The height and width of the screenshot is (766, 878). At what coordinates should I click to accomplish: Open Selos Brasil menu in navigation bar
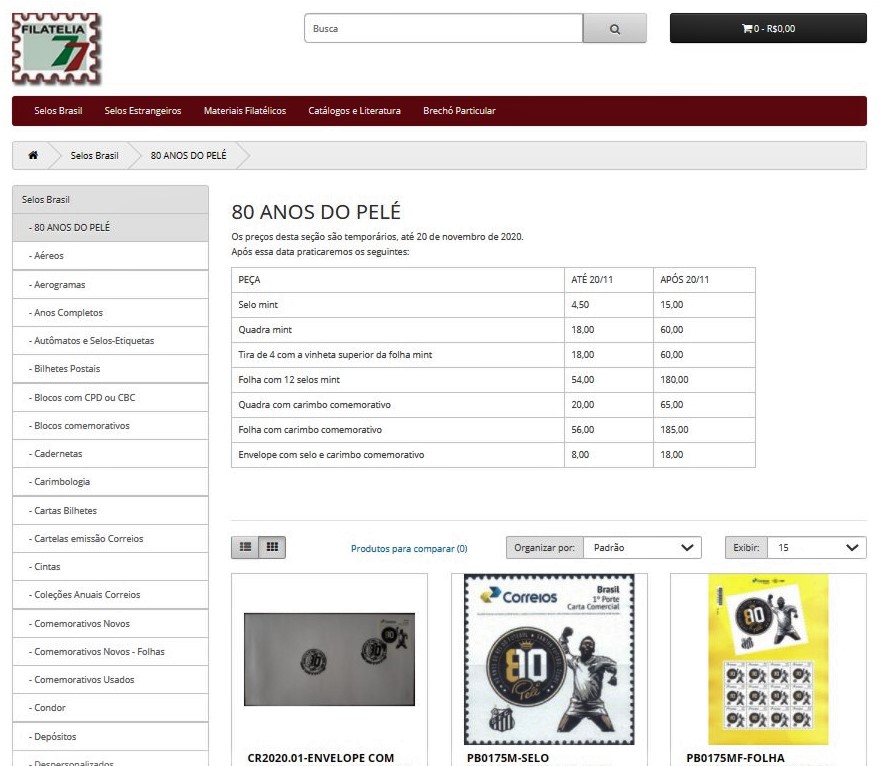click(x=58, y=111)
